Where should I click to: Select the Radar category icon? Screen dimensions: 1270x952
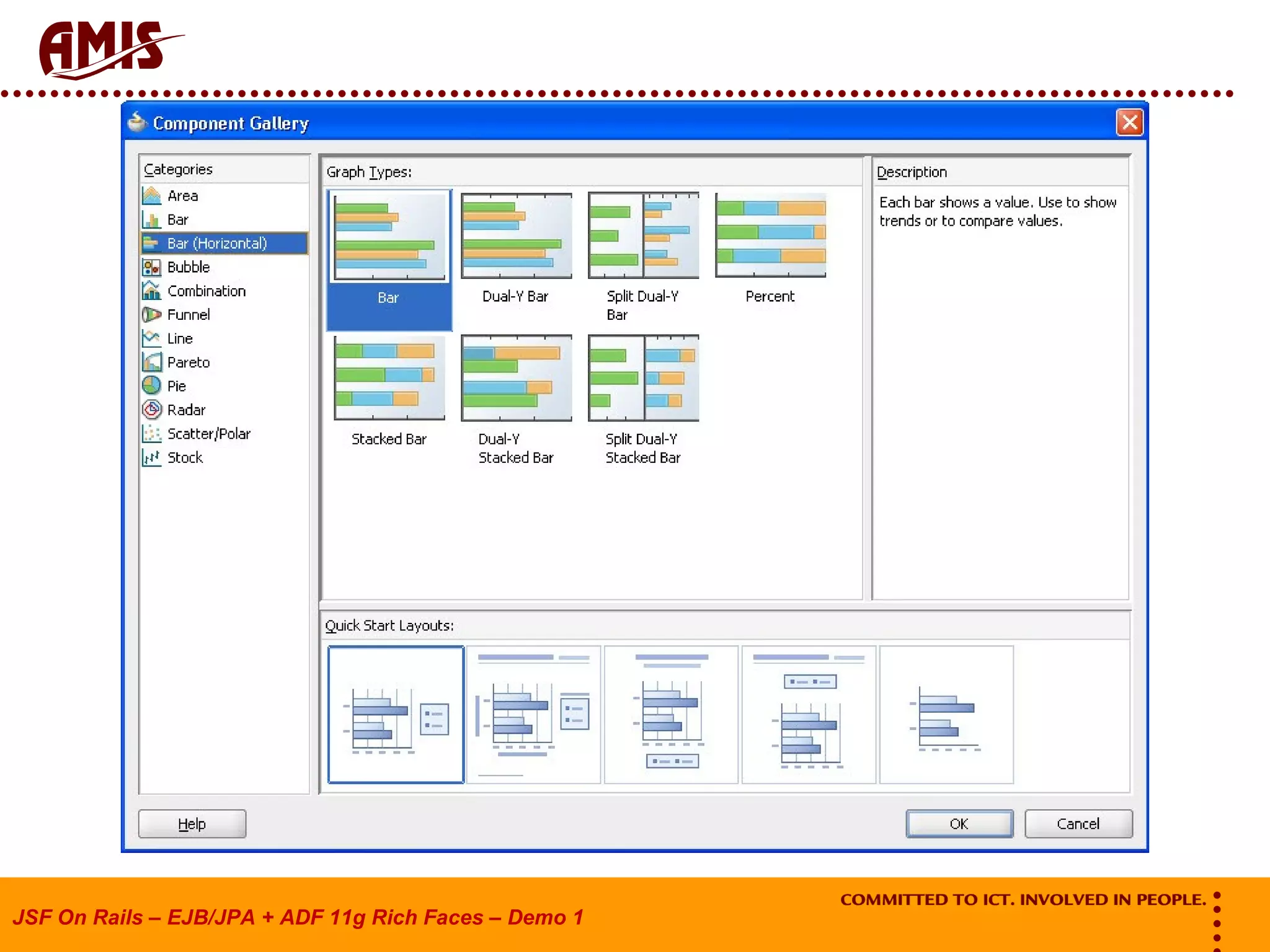tap(151, 410)
